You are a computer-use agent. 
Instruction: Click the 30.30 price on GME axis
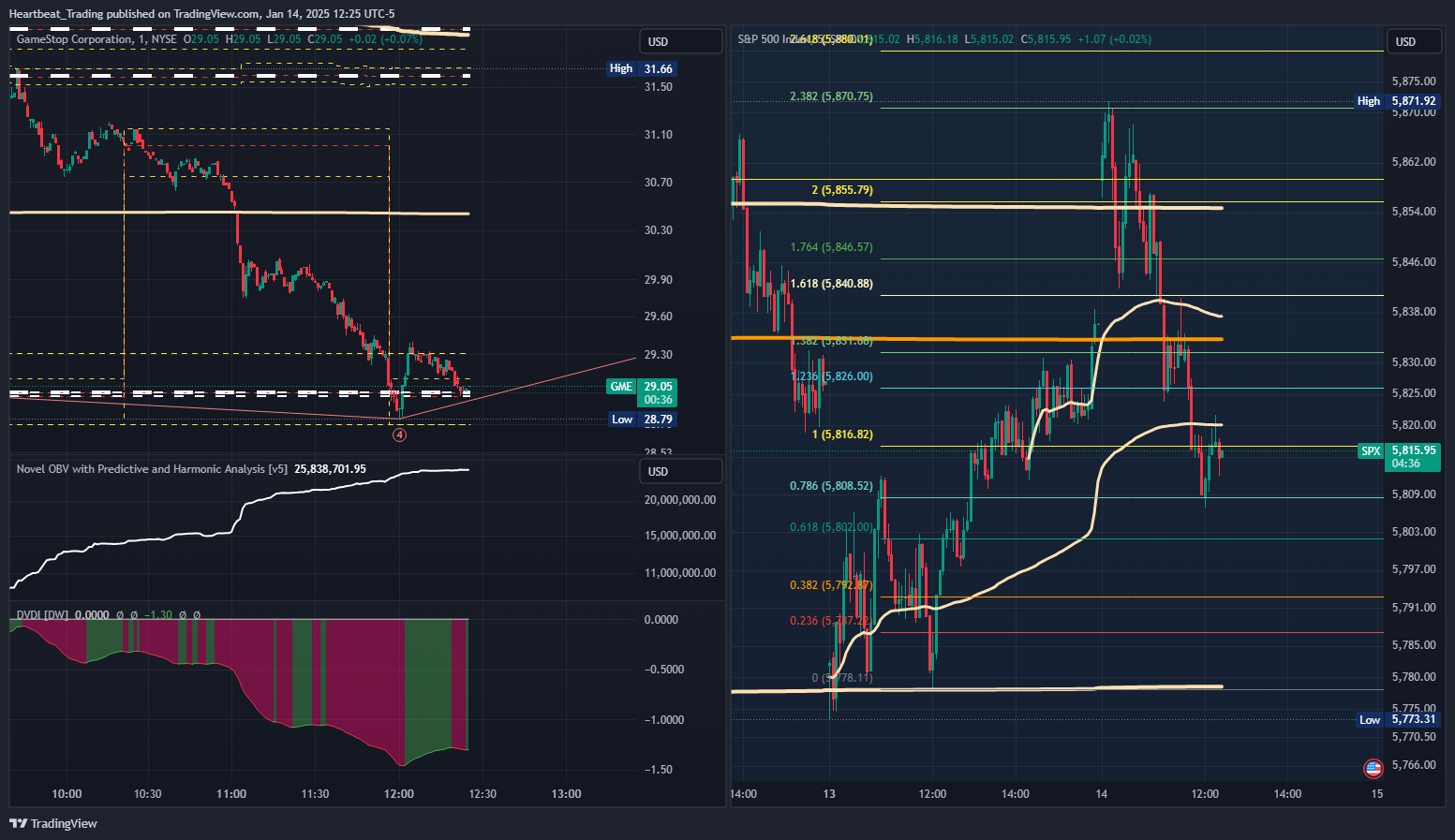pyautogui.click(x=659, y=230)
